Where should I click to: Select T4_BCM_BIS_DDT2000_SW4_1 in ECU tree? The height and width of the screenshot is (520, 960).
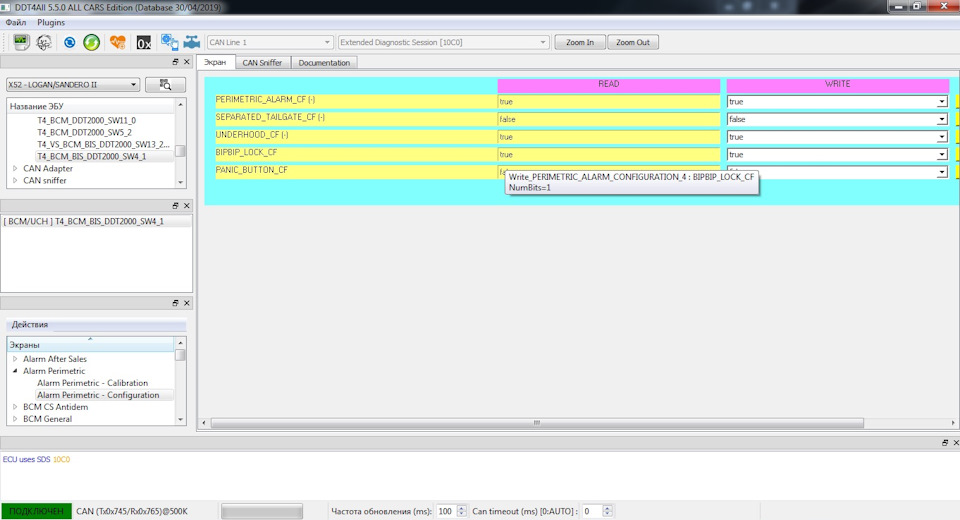92,157
